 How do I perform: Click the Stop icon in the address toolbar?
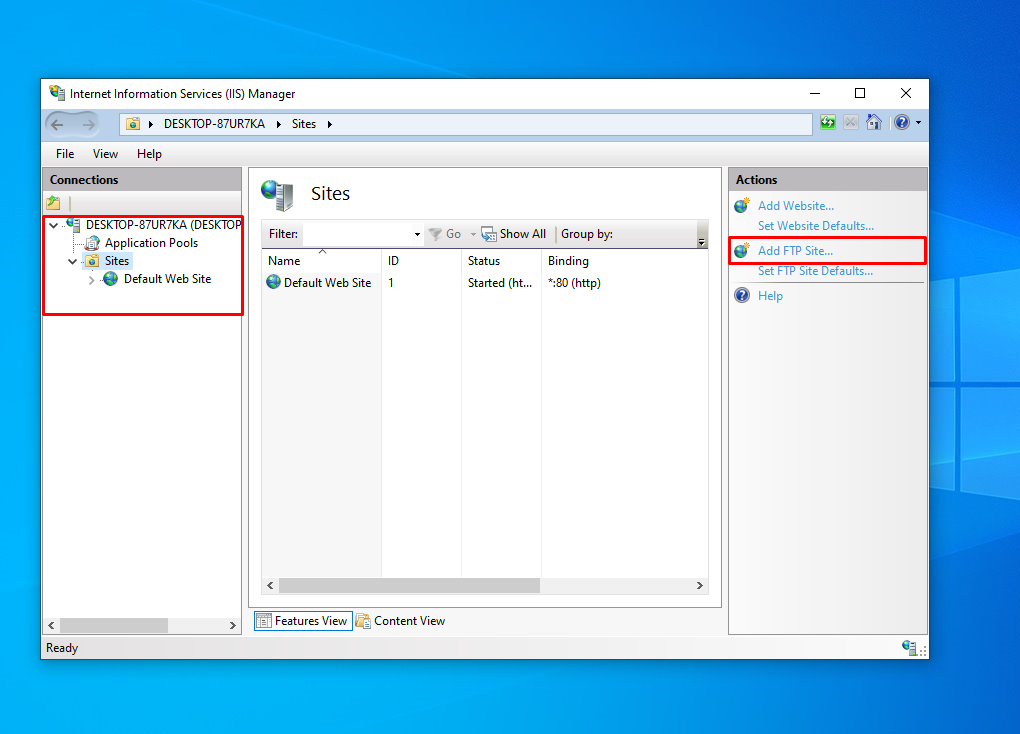(x=850, y=122)
